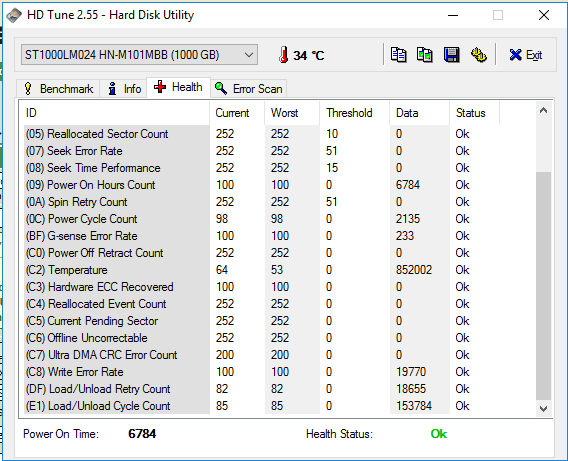Click the Threshold column header
Image resolution: width=568 pixels, height=461 pixels.
355,113
